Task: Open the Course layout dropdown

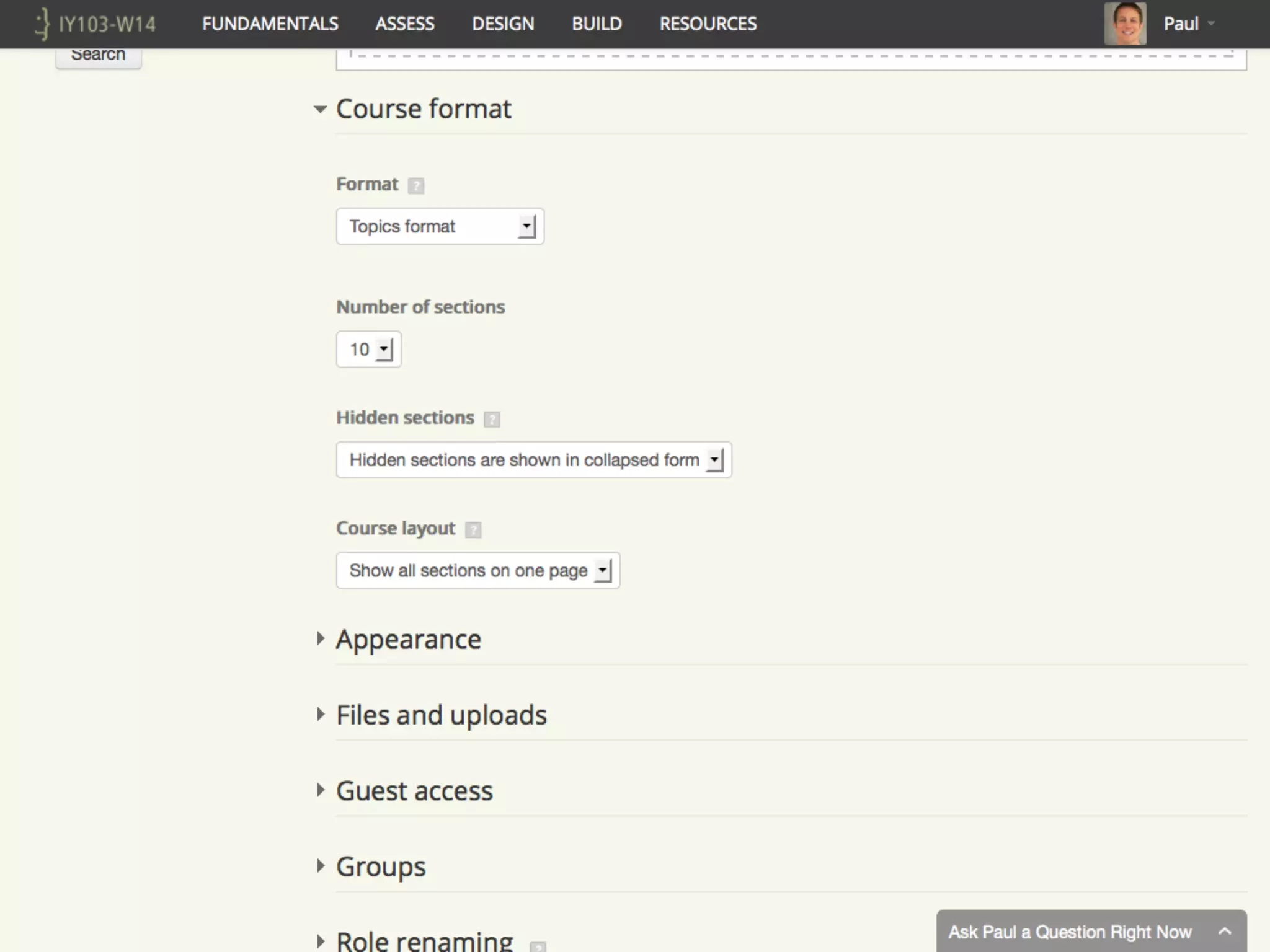Action: click(x=477, y=571)
